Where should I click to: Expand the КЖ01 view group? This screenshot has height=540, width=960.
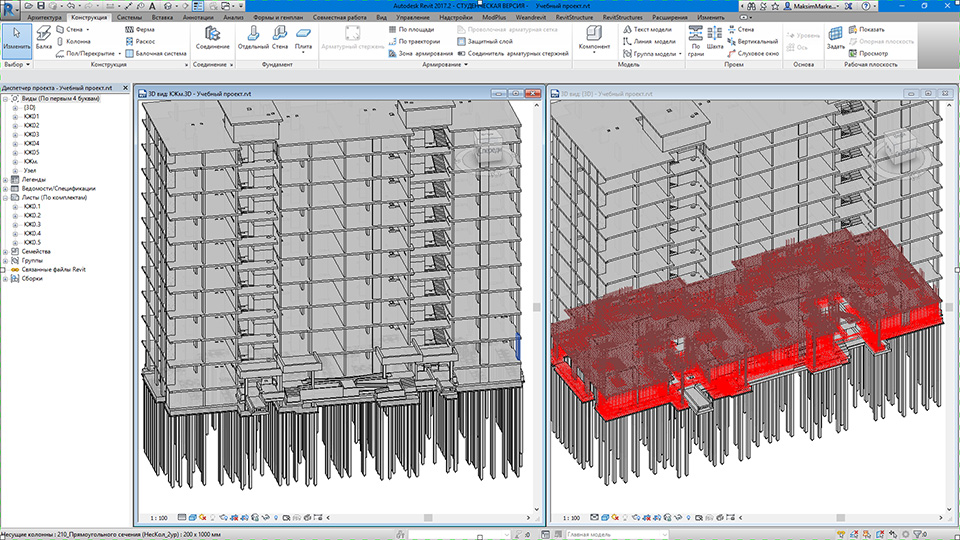click(15, 116)
